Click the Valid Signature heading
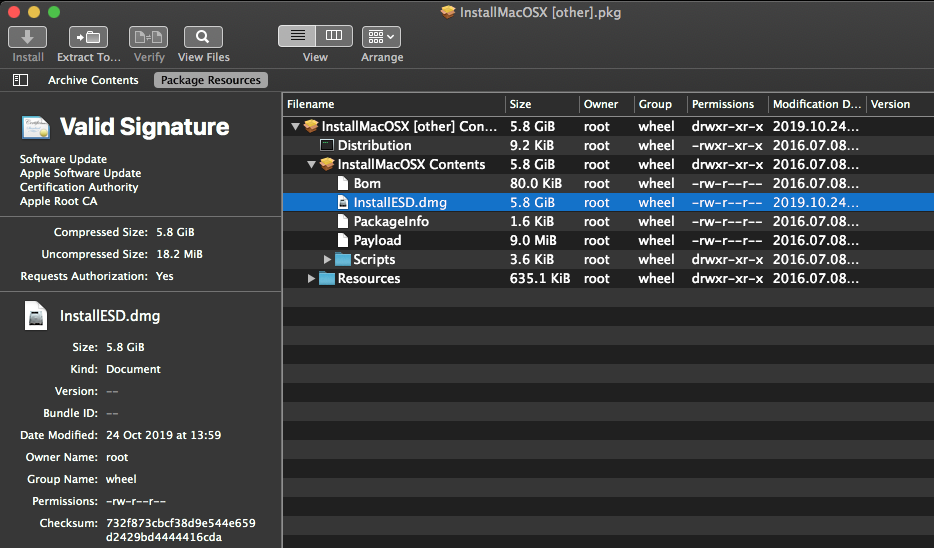Viewport: 934px width, 548px height. point(144,127)
